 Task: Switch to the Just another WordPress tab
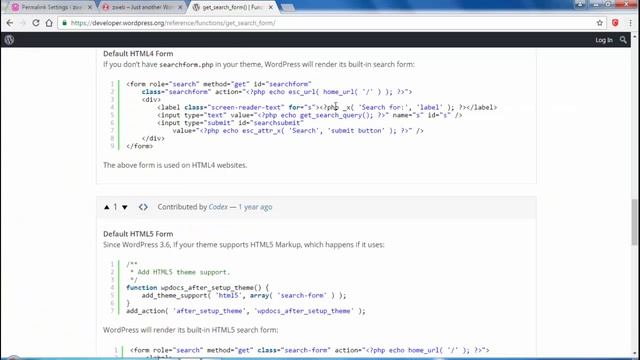click(x=141, y=7)
